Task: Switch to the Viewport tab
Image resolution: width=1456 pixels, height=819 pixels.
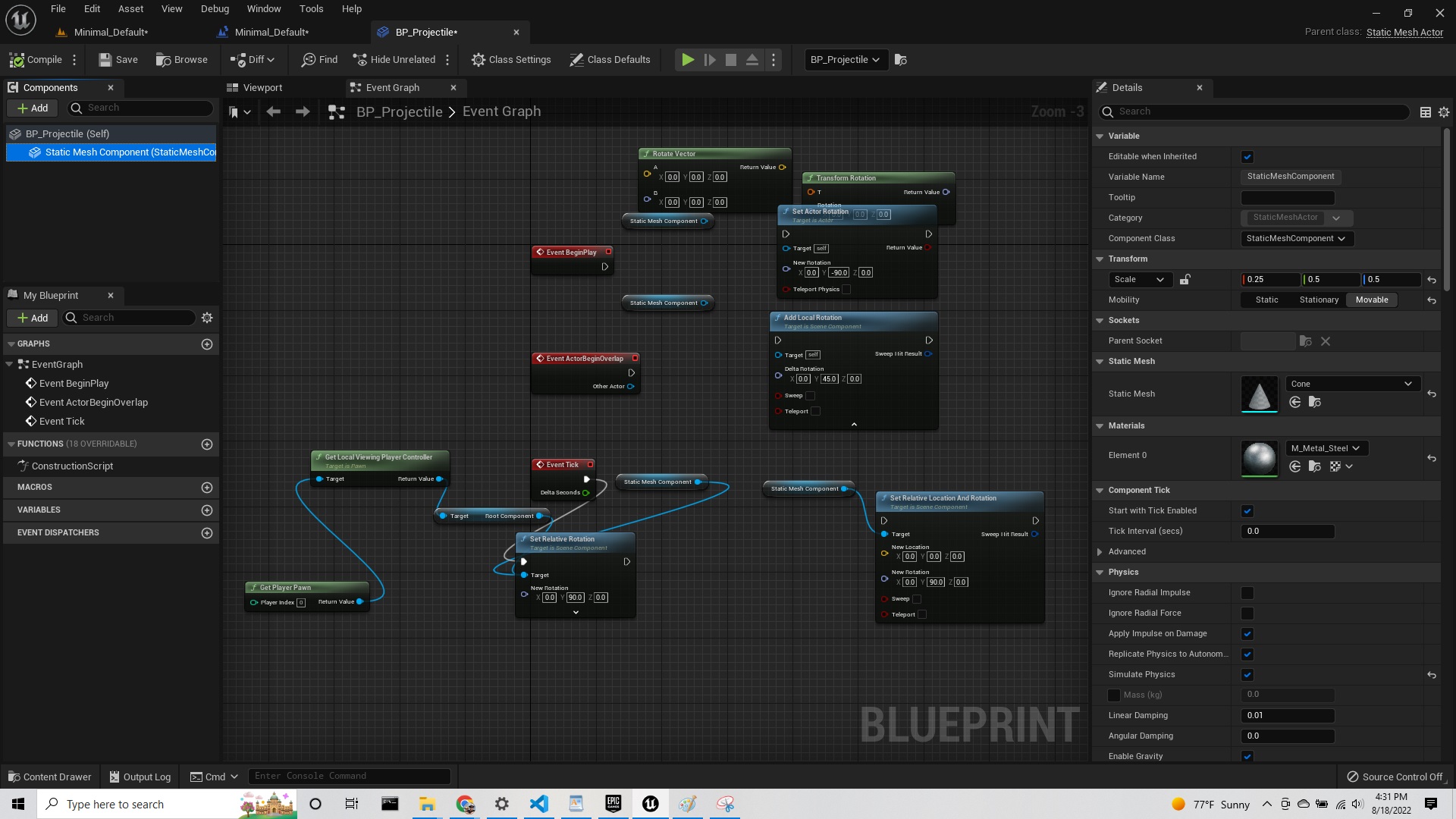Action: coord(263,87)
